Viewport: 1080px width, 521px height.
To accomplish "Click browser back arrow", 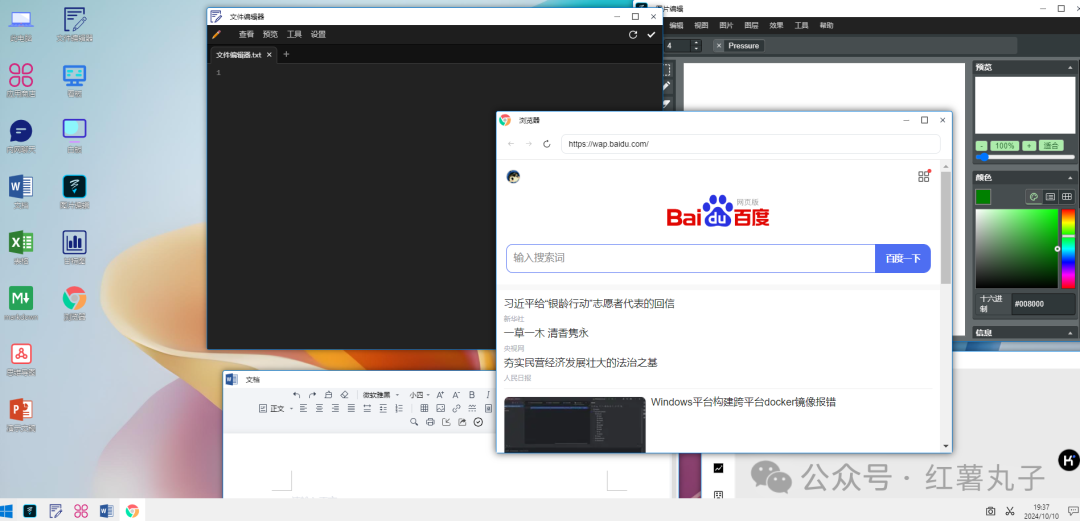I will coord(510,144).
